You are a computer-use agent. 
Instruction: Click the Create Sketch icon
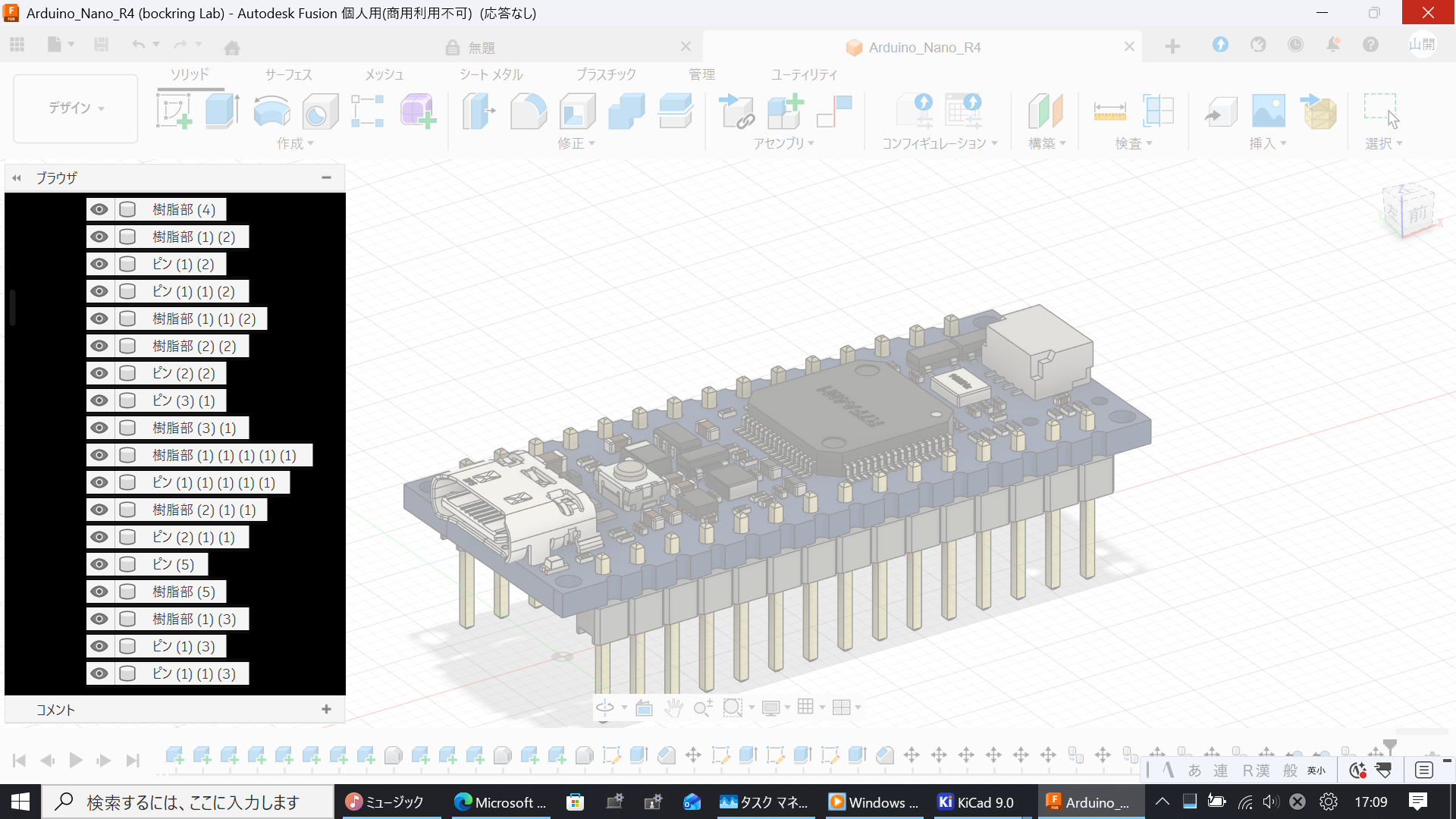[x=174, y=111]
